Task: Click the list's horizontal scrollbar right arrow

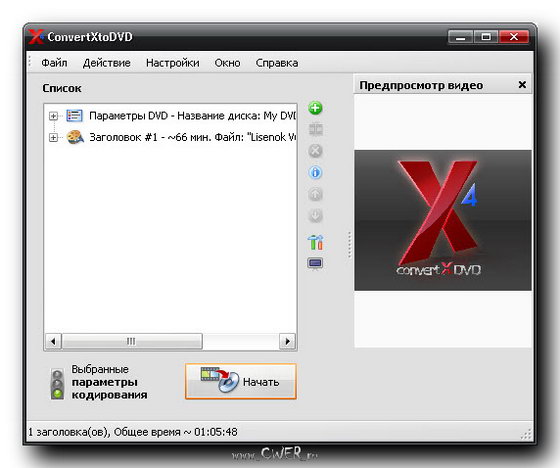Action: coord(287,341)
